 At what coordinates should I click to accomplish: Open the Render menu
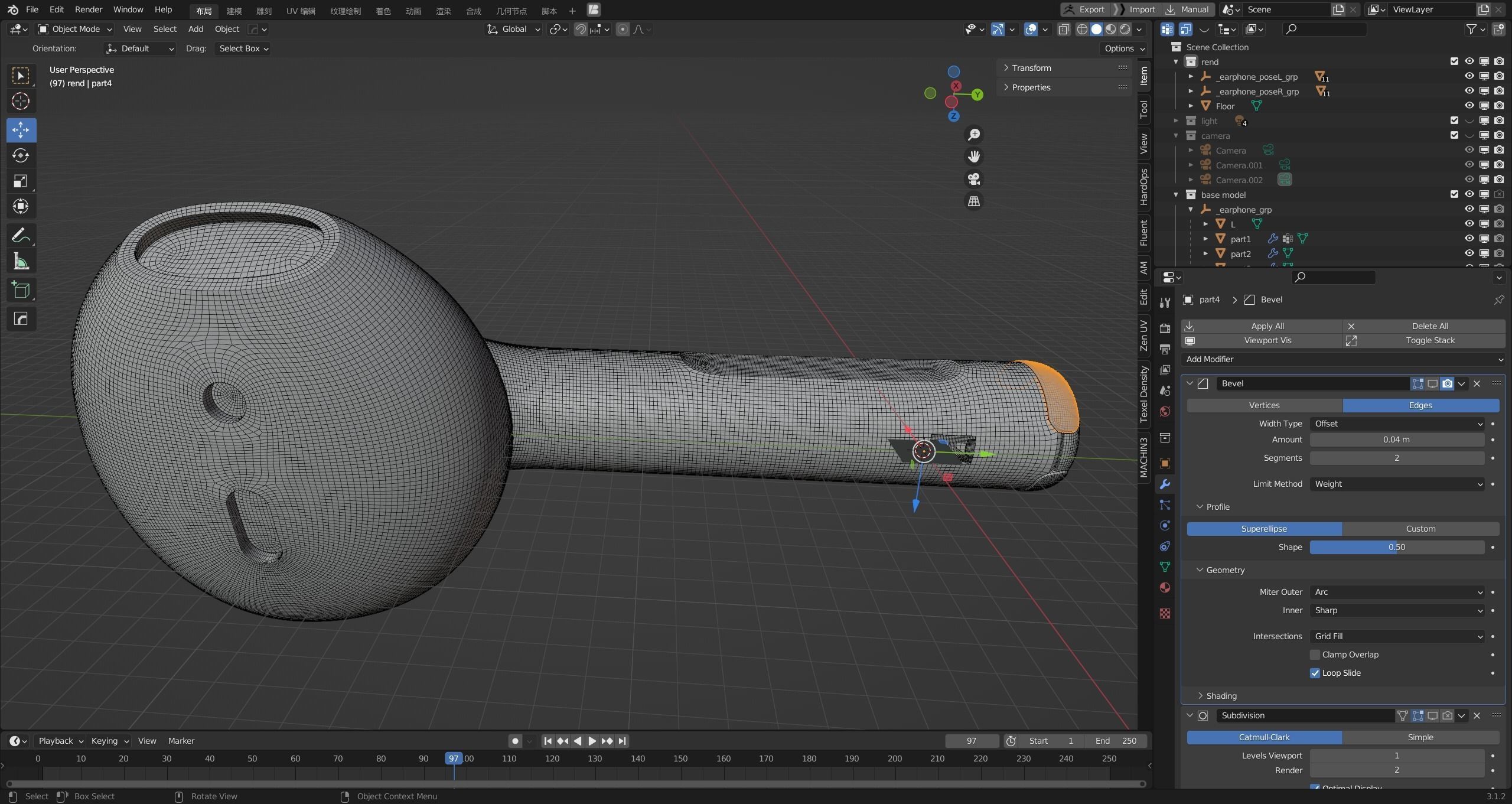(x=88, y=9)
